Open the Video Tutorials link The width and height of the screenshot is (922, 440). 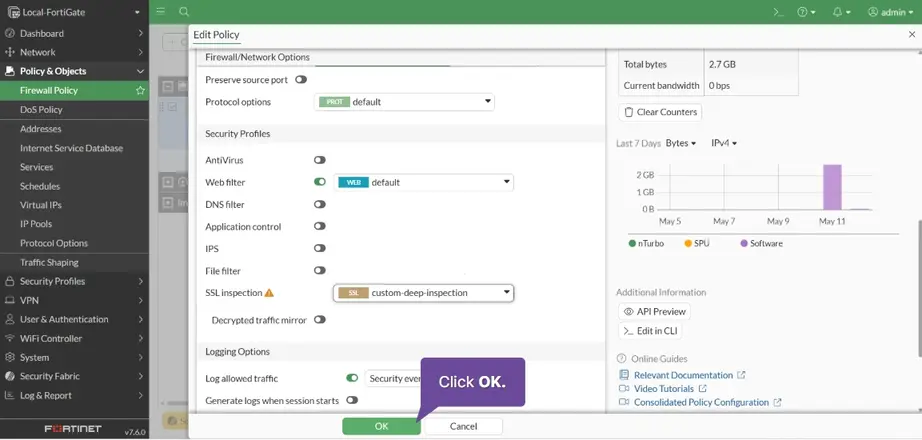pos(664,389)
